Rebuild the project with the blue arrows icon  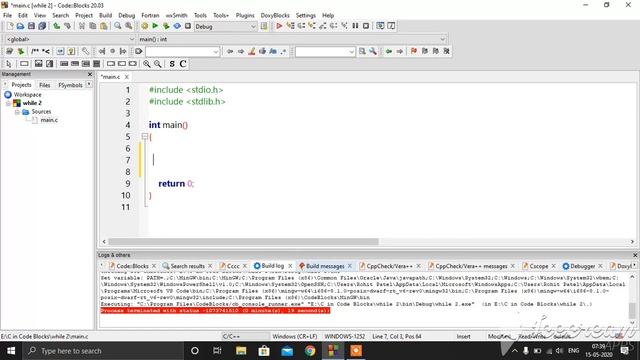coord(177,26)
